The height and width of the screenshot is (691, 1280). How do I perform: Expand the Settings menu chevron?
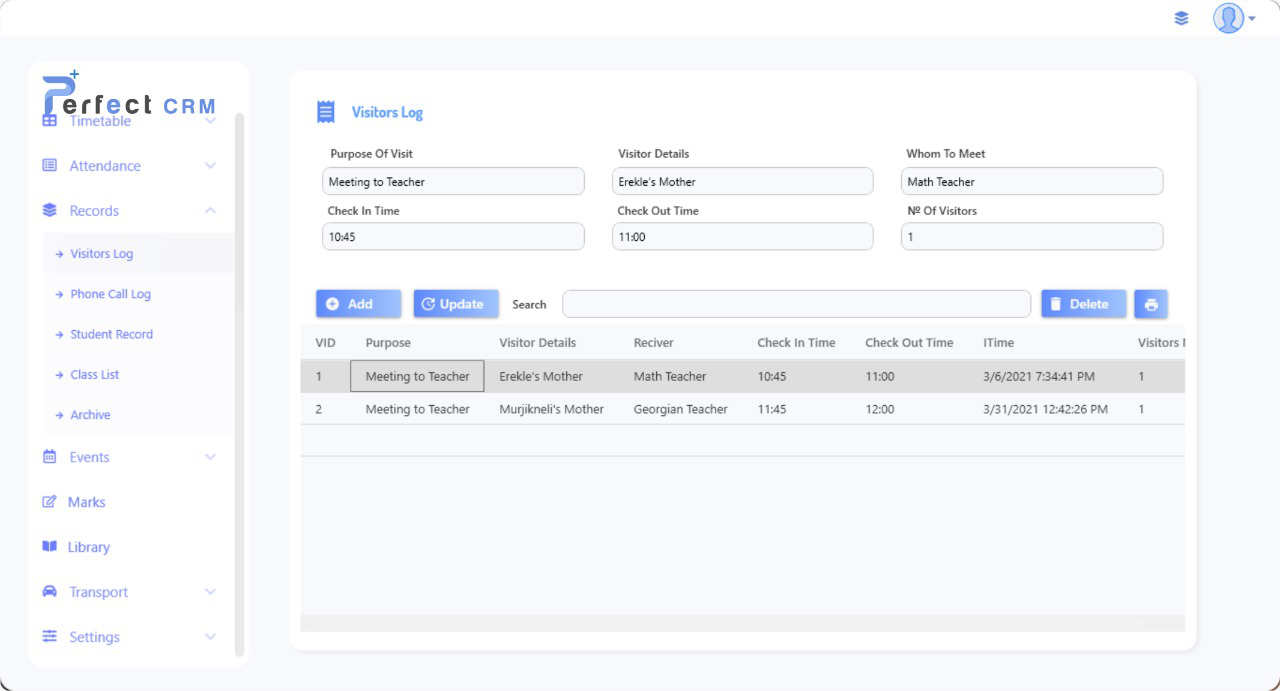pyautogui.click(x=210, y=636)
